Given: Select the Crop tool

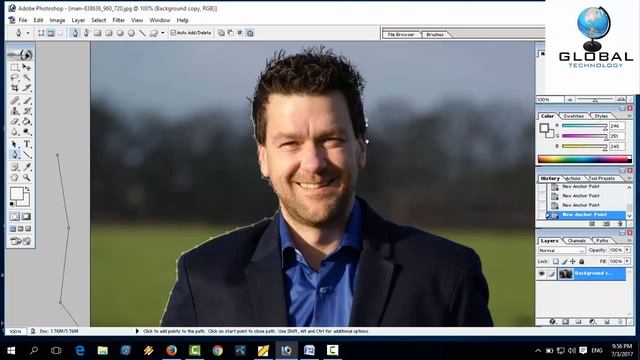Looking at the screenshot, I should (x=15, y=88).
